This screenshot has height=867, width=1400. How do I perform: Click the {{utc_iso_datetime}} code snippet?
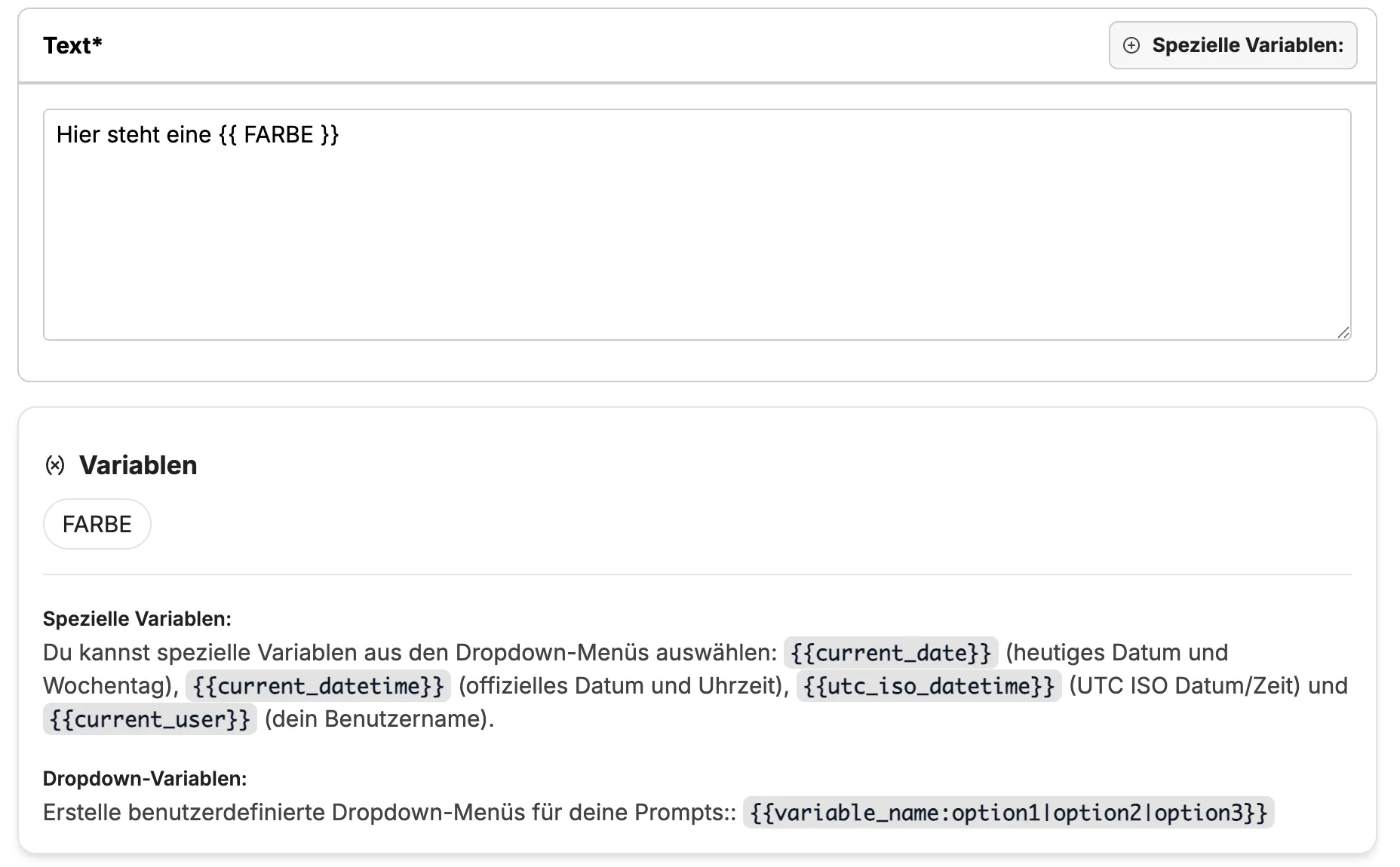[929, 686]
